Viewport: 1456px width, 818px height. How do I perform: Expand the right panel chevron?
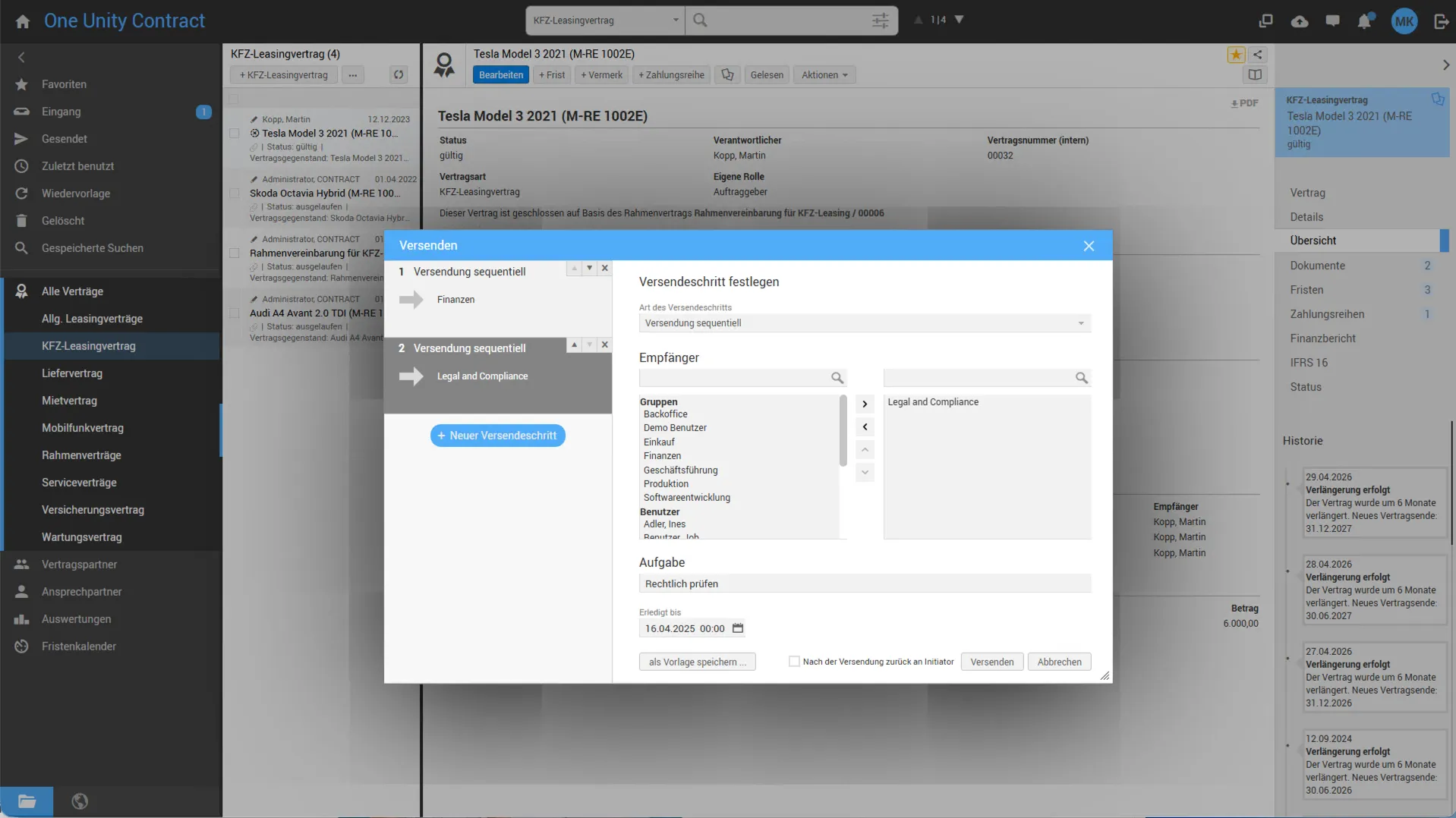1446,65
